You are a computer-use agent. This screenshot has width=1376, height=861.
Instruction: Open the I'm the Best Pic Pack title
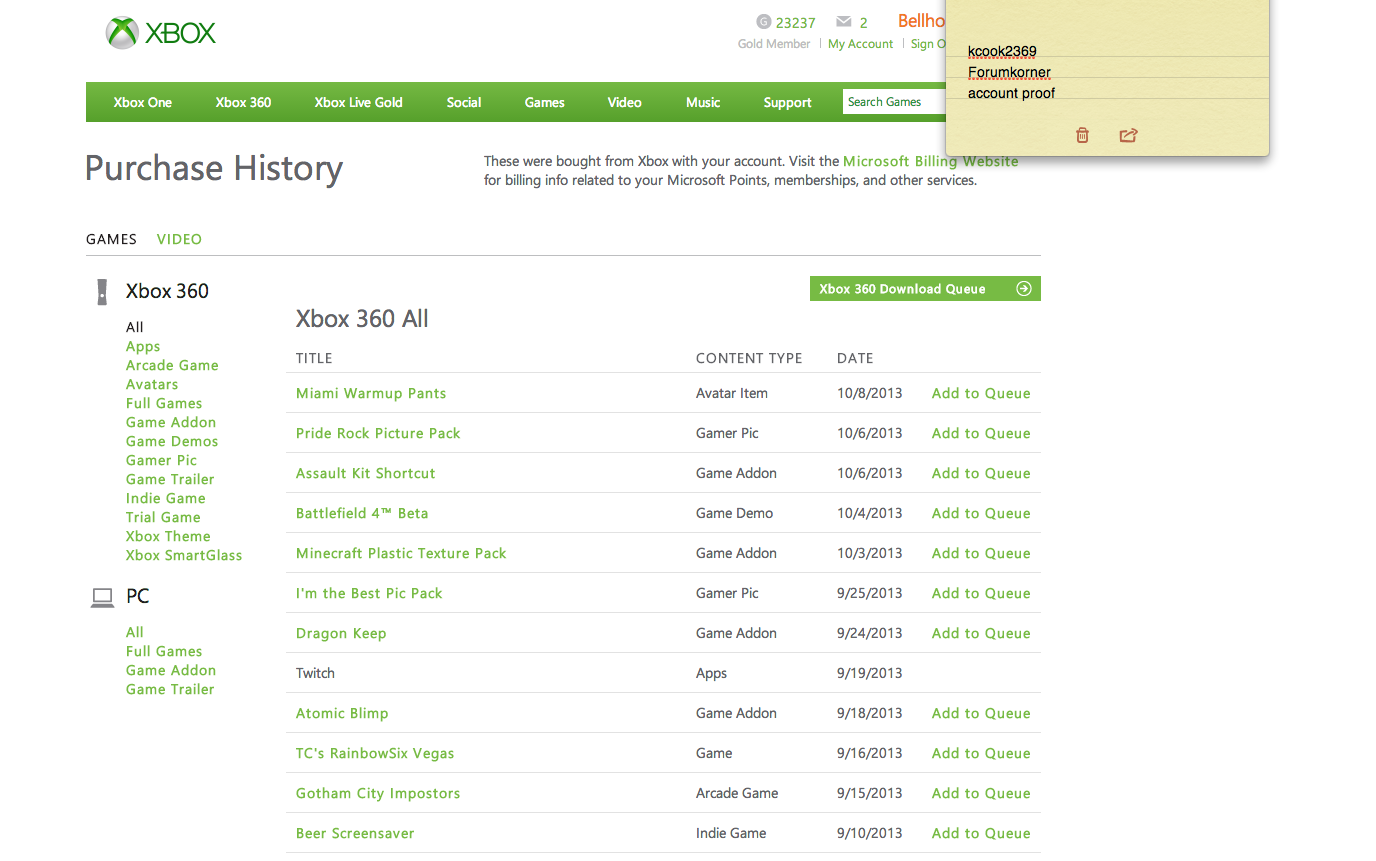pyautogui.click(x=369, y=593)
